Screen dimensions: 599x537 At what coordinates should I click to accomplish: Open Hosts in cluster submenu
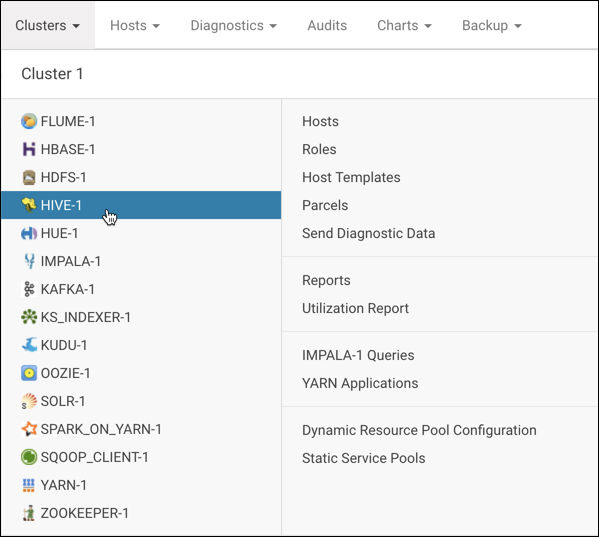pos(321,121)
